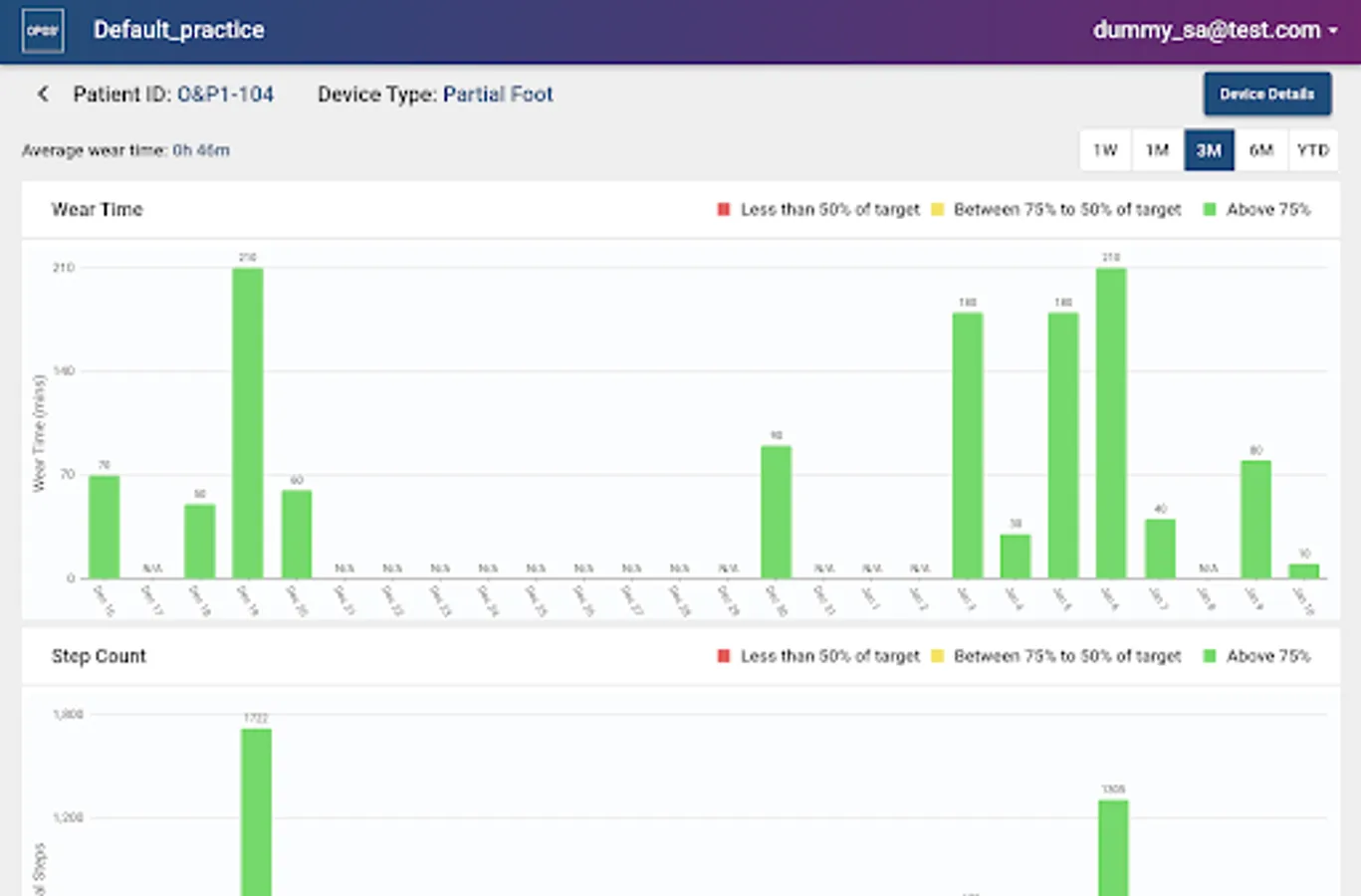Open the dummy_sa@test.com account dropdown

tap(1216, 30)
